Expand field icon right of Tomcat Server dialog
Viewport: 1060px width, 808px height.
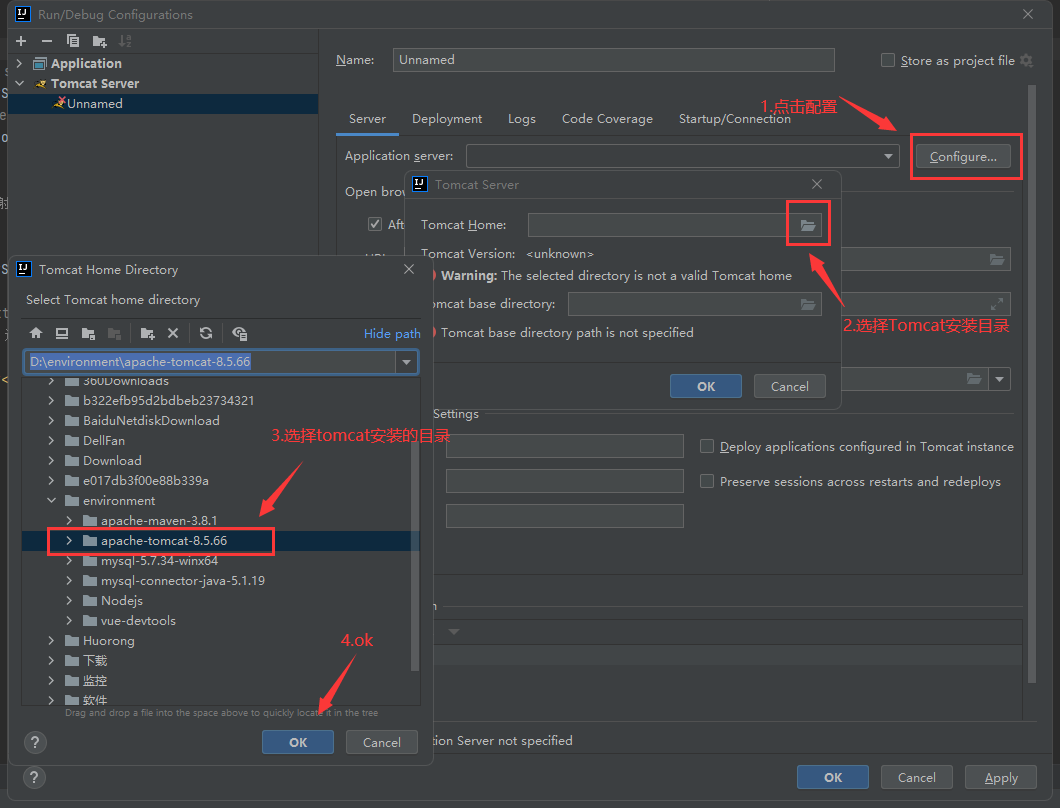pyautogui.click(x=996, y=304)
